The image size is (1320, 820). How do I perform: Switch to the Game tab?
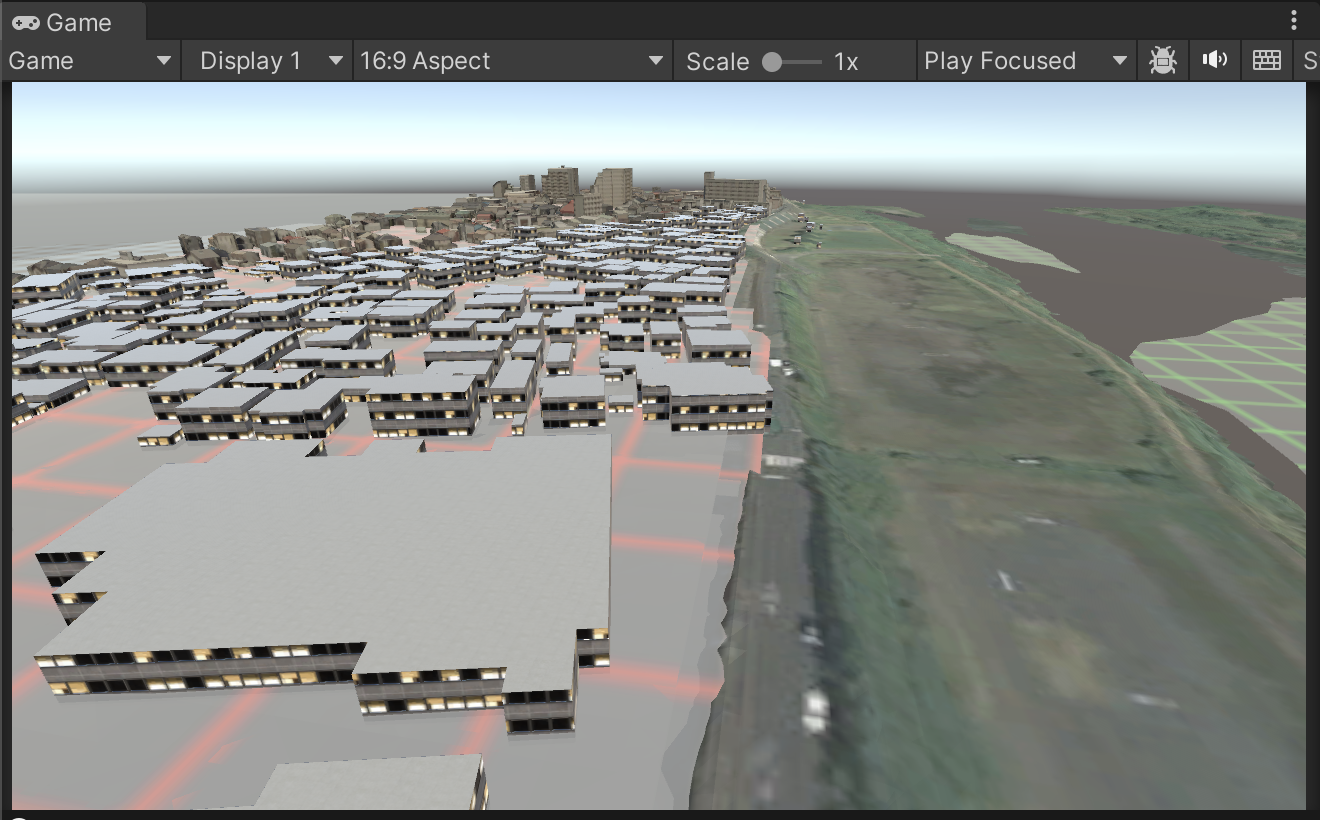tap(75, 22)
